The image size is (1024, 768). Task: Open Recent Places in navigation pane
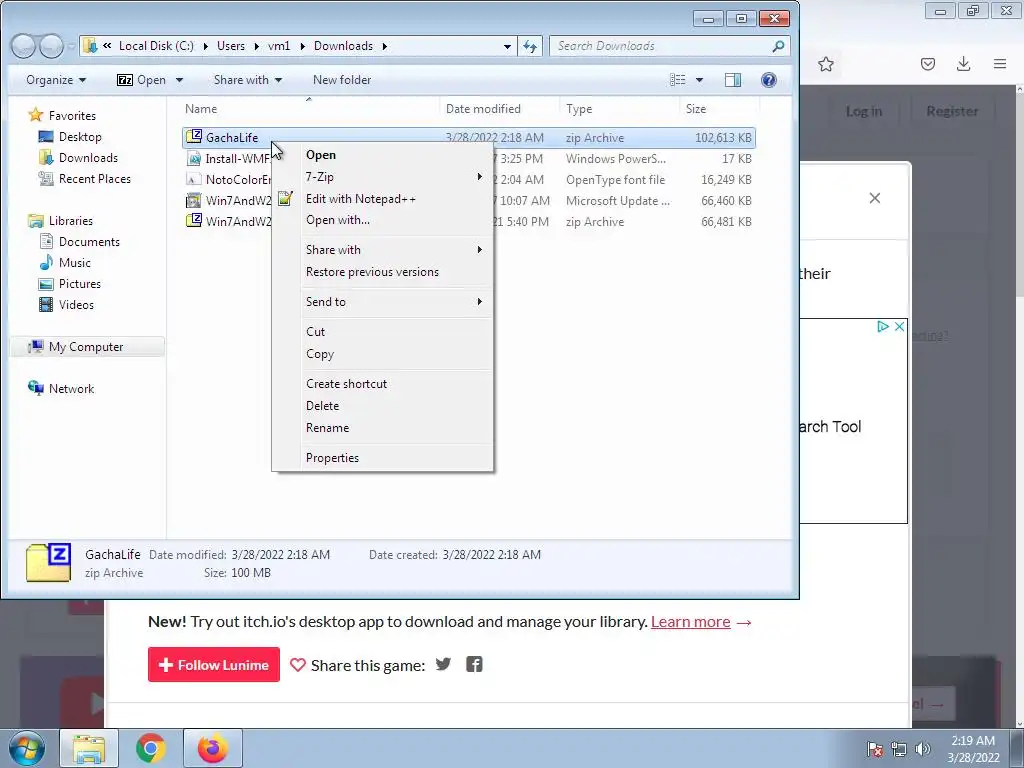pos(94,178)
